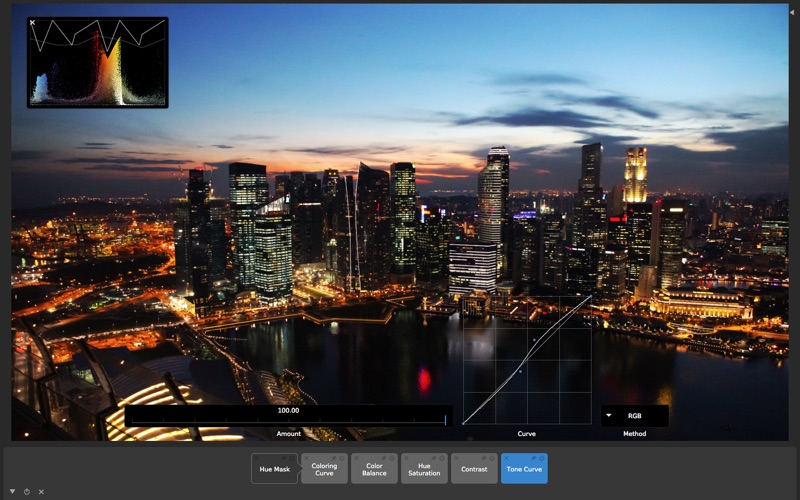
Task: Pin the Contrast module
Action: [x=484, y=458]
